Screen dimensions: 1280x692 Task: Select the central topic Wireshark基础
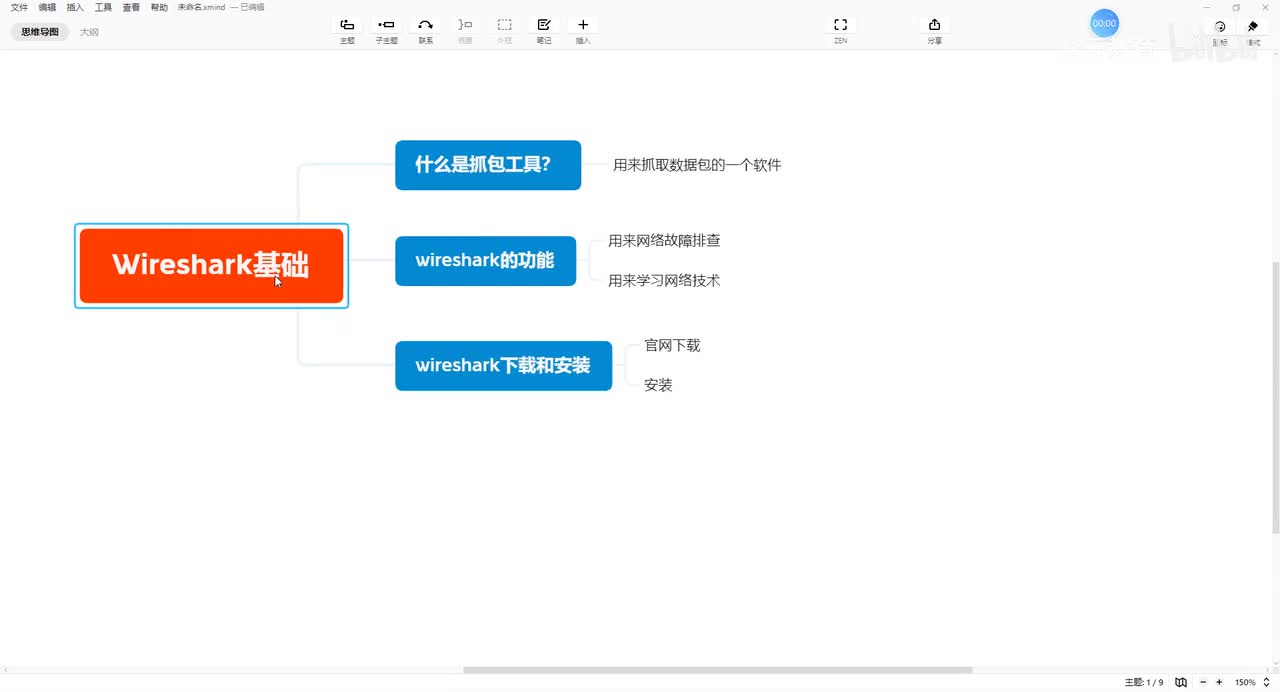pyautogui.click(x=211, y=265)
